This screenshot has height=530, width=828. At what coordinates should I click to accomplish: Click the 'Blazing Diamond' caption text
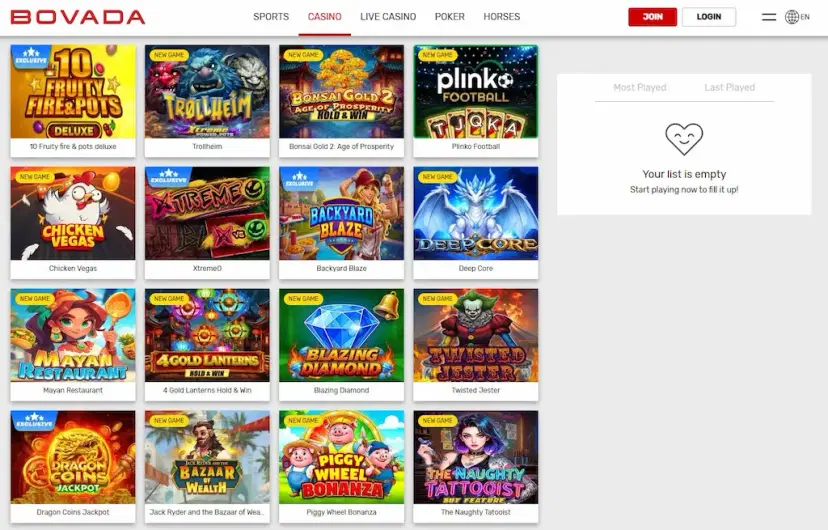341,391
